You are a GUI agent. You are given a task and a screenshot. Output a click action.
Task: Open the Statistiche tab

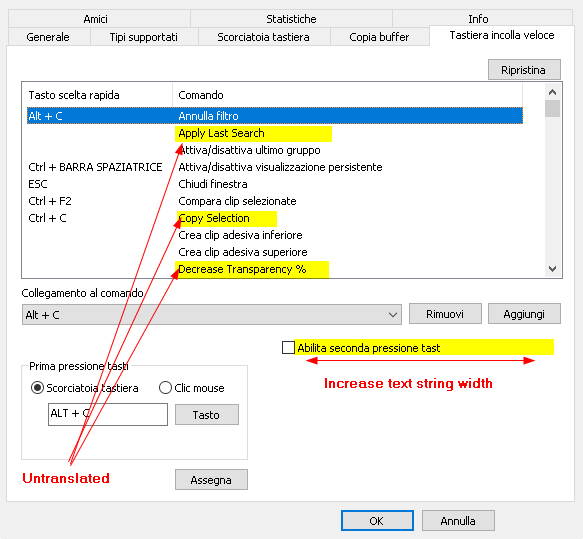pos(291,19)
